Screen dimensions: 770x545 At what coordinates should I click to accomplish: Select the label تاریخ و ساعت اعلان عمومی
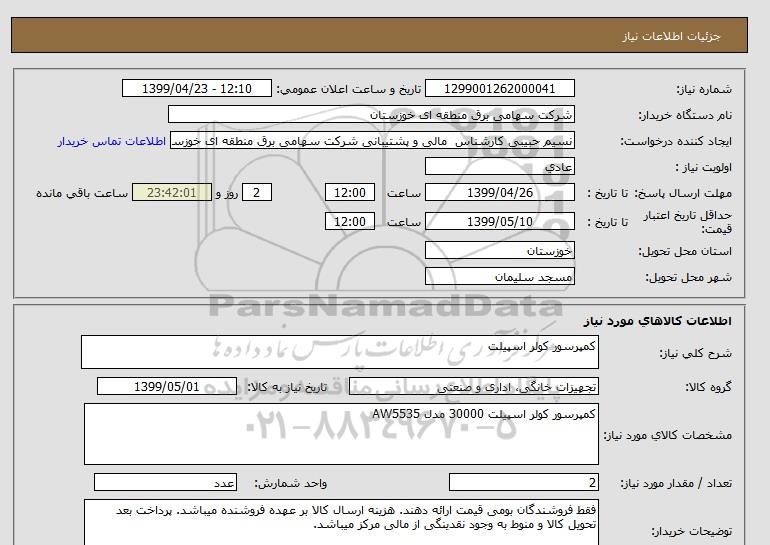349,89
